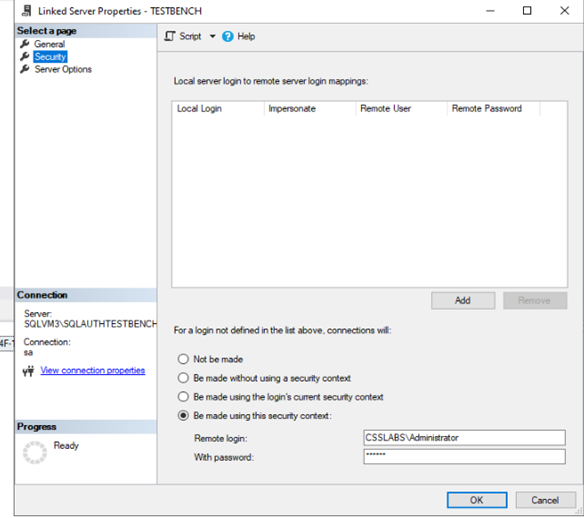This screenshot has height=518, width=584.
Task: Click the Server Options wrench icon
Action: [25, 69]
